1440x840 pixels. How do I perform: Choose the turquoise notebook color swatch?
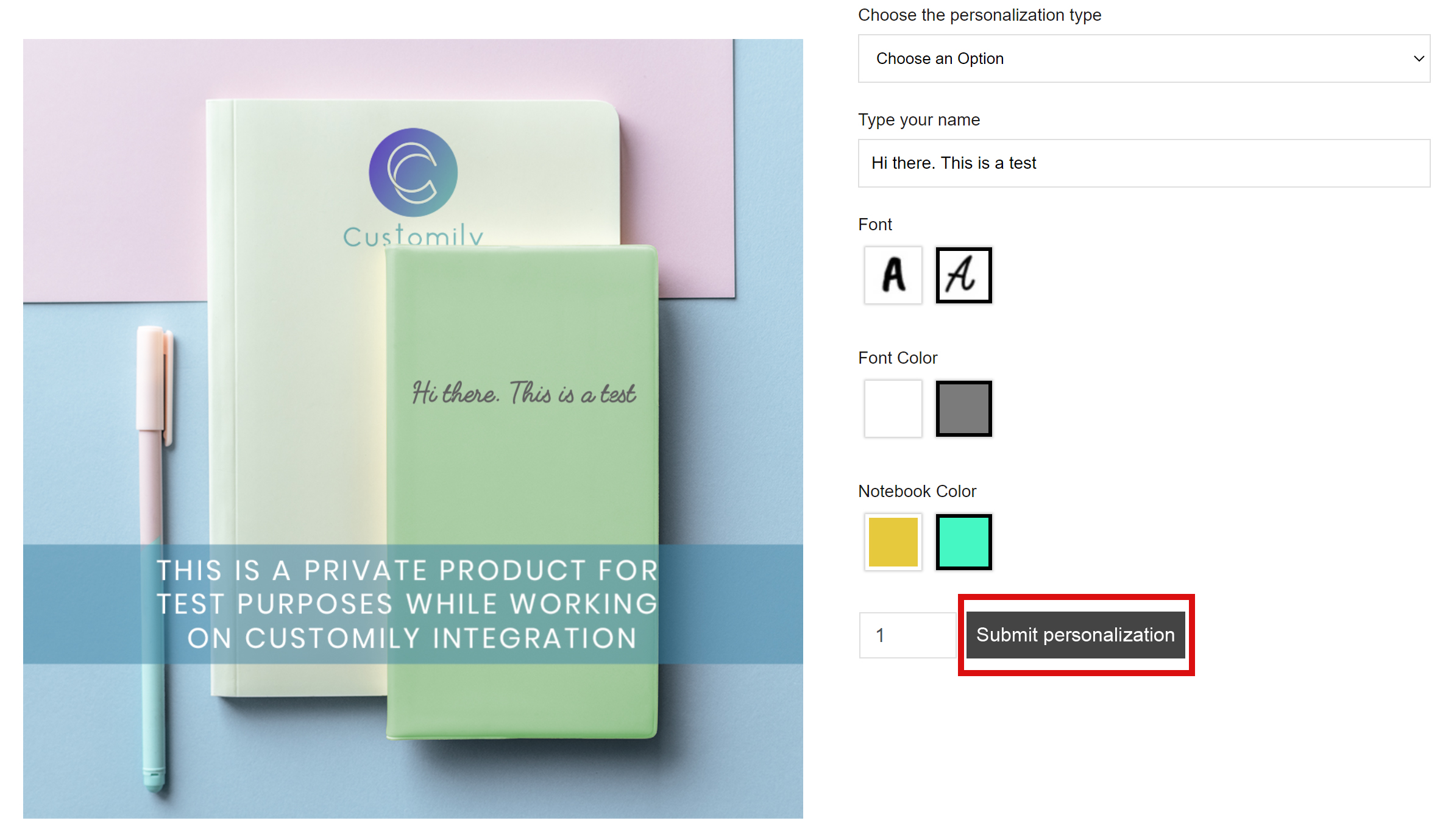[963, 542]
